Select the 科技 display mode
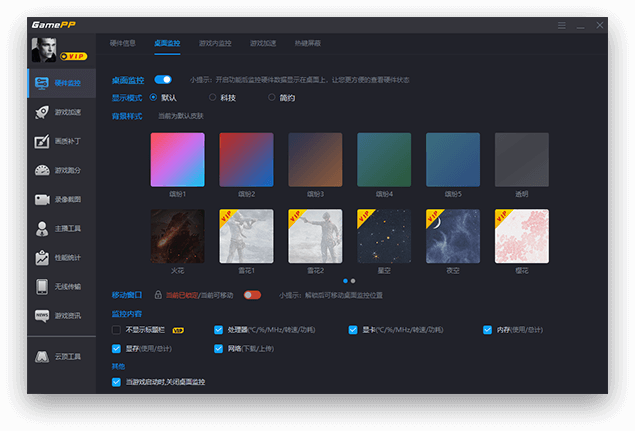Image resolution: width=635 pixels, height=431 pixels. 213,97
